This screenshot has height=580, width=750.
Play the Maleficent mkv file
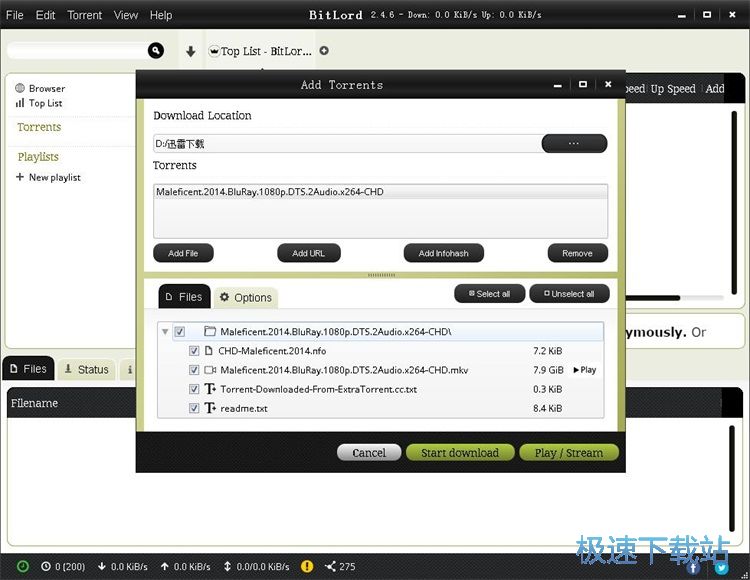(584, 370)
